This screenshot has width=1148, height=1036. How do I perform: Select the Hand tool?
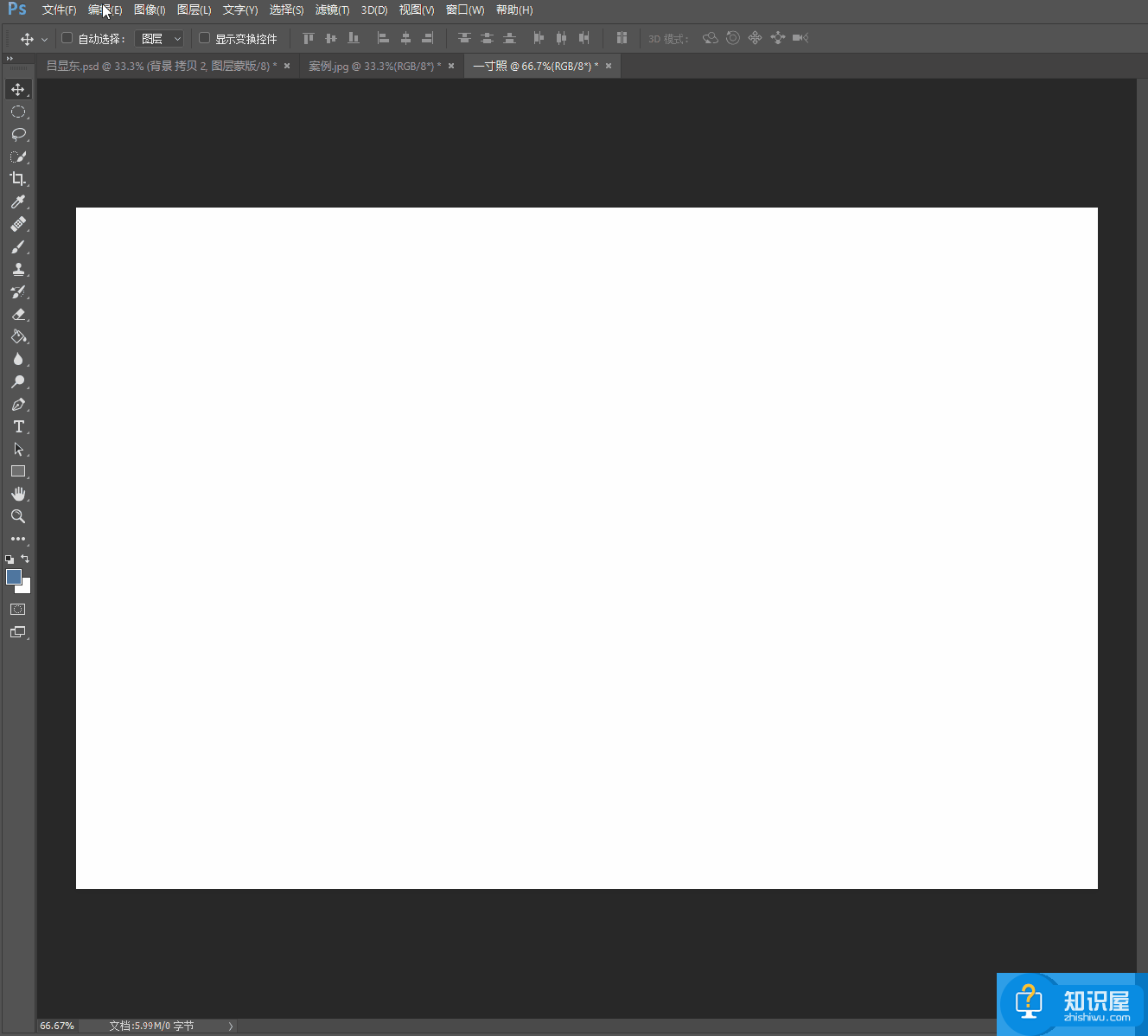18,494
